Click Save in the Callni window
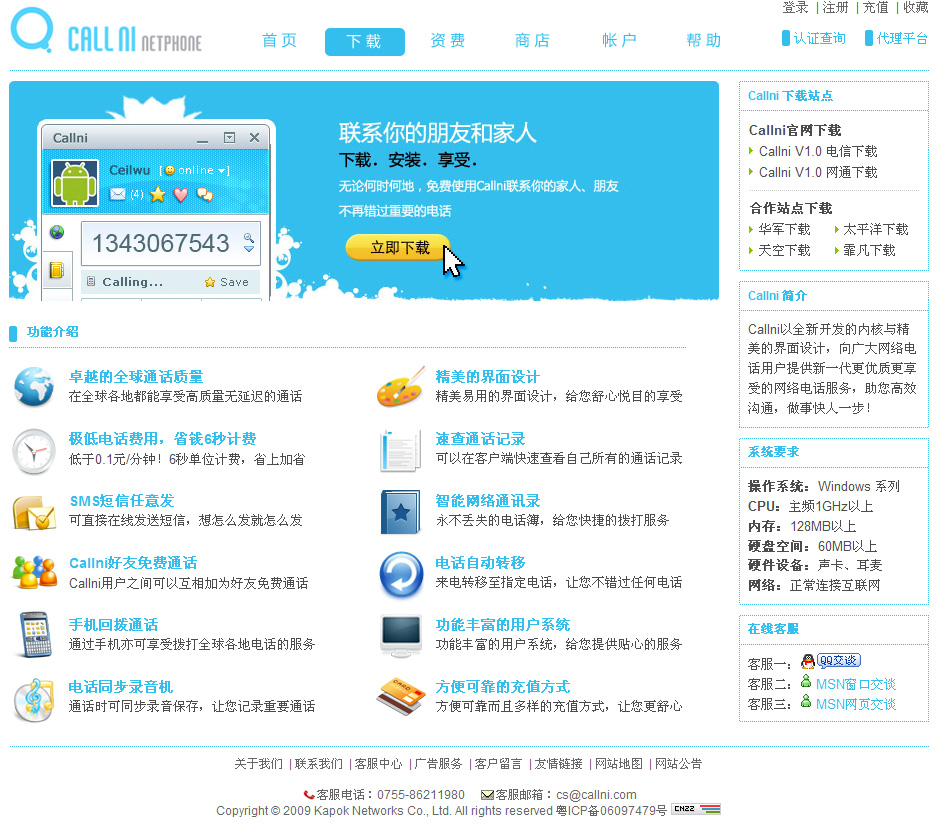This screenshot has width=940, height=828. (x=227, y=282)
